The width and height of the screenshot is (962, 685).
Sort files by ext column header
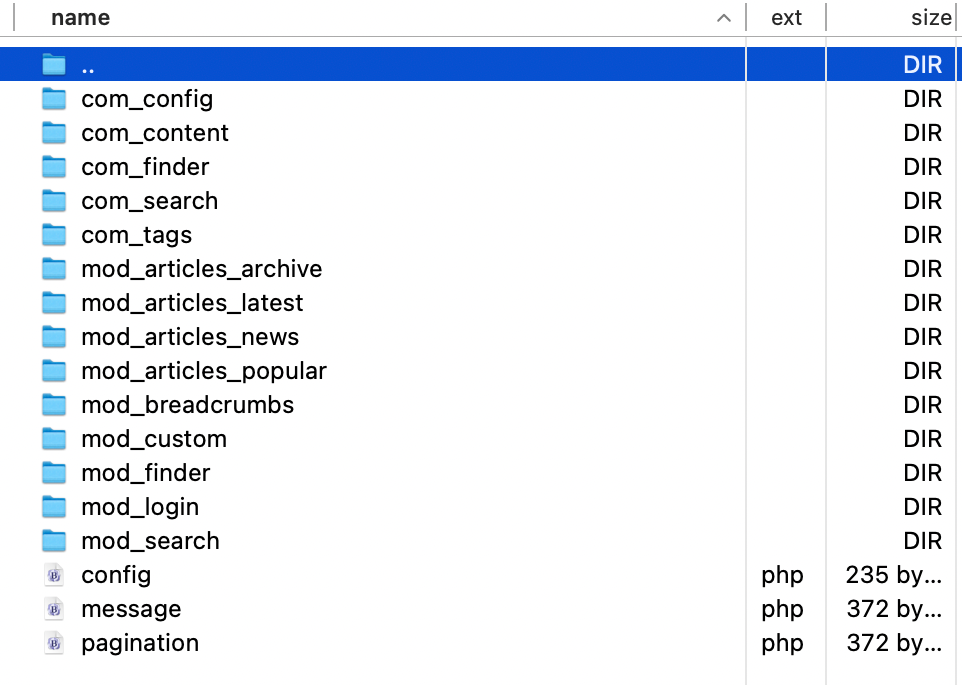click(x=786, y=18)
